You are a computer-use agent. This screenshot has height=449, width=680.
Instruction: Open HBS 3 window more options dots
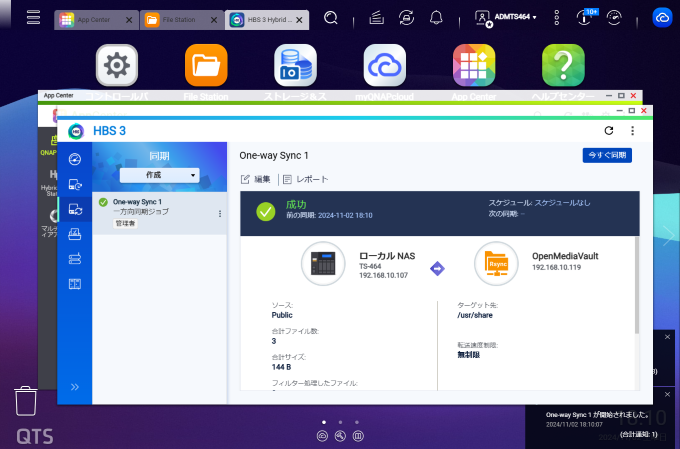pyautogui.click(x=632, y=131)
